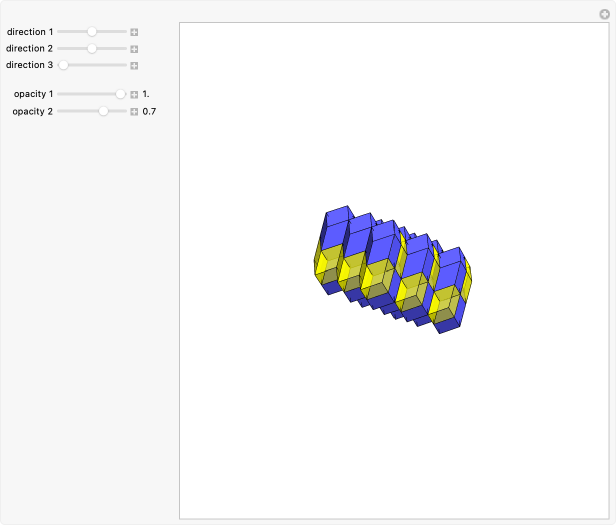
Task: Expand the direction 2 slider controls
Action: click(134, 48)
